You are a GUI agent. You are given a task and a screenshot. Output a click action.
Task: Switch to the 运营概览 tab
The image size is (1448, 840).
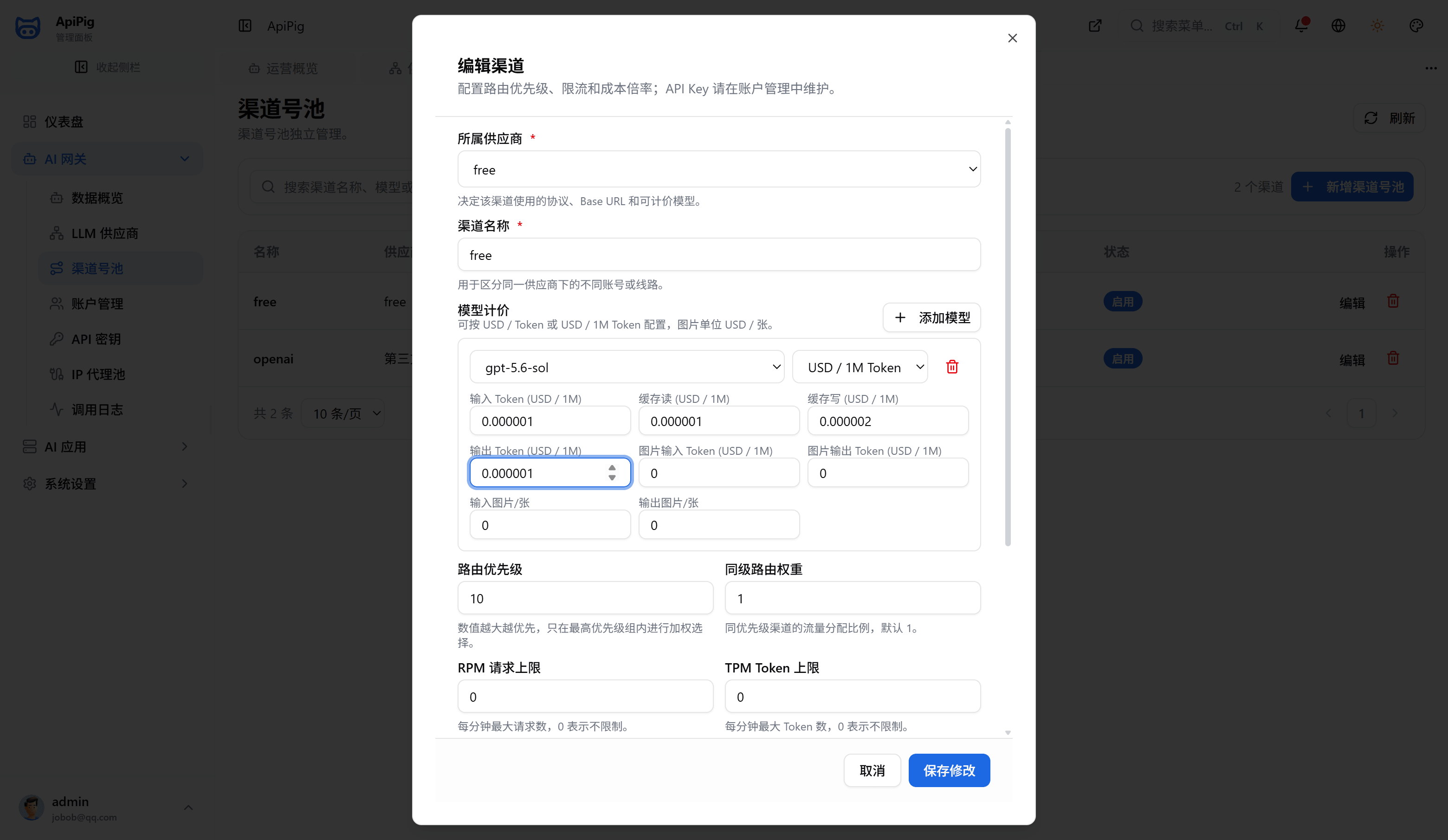pos(283,68)
